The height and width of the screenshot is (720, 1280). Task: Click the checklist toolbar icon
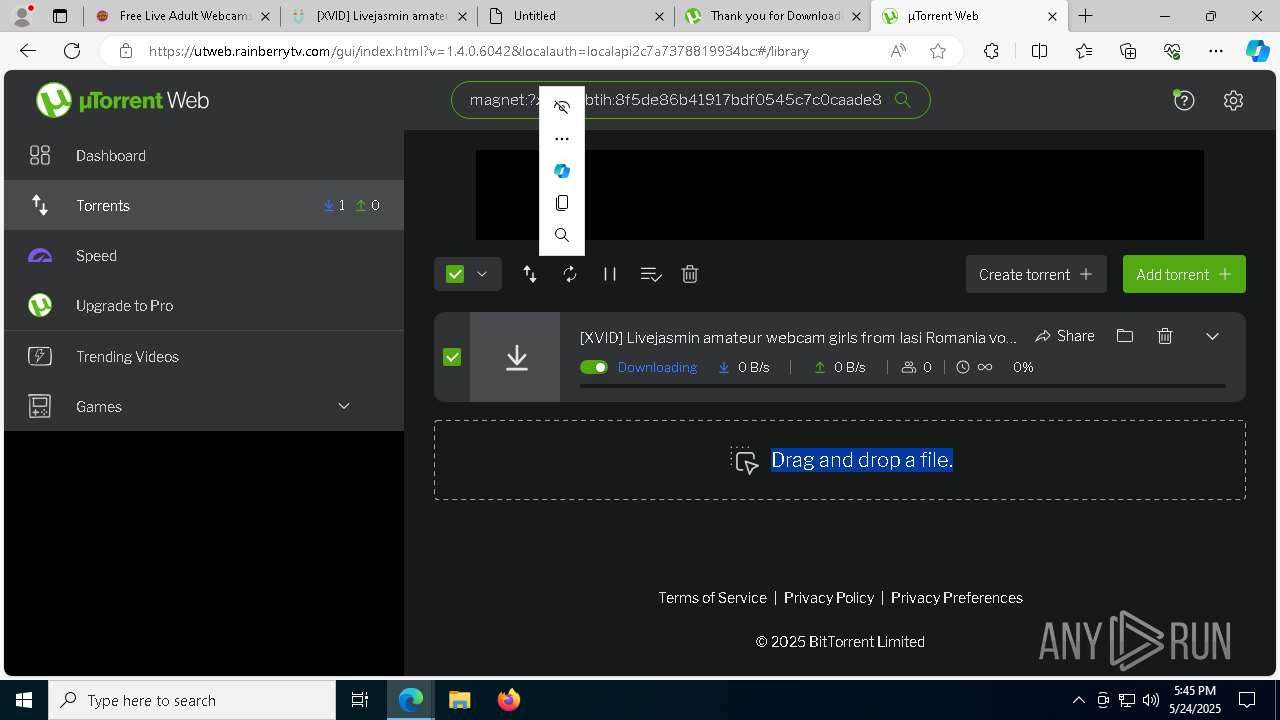click(x=651, y=274)
